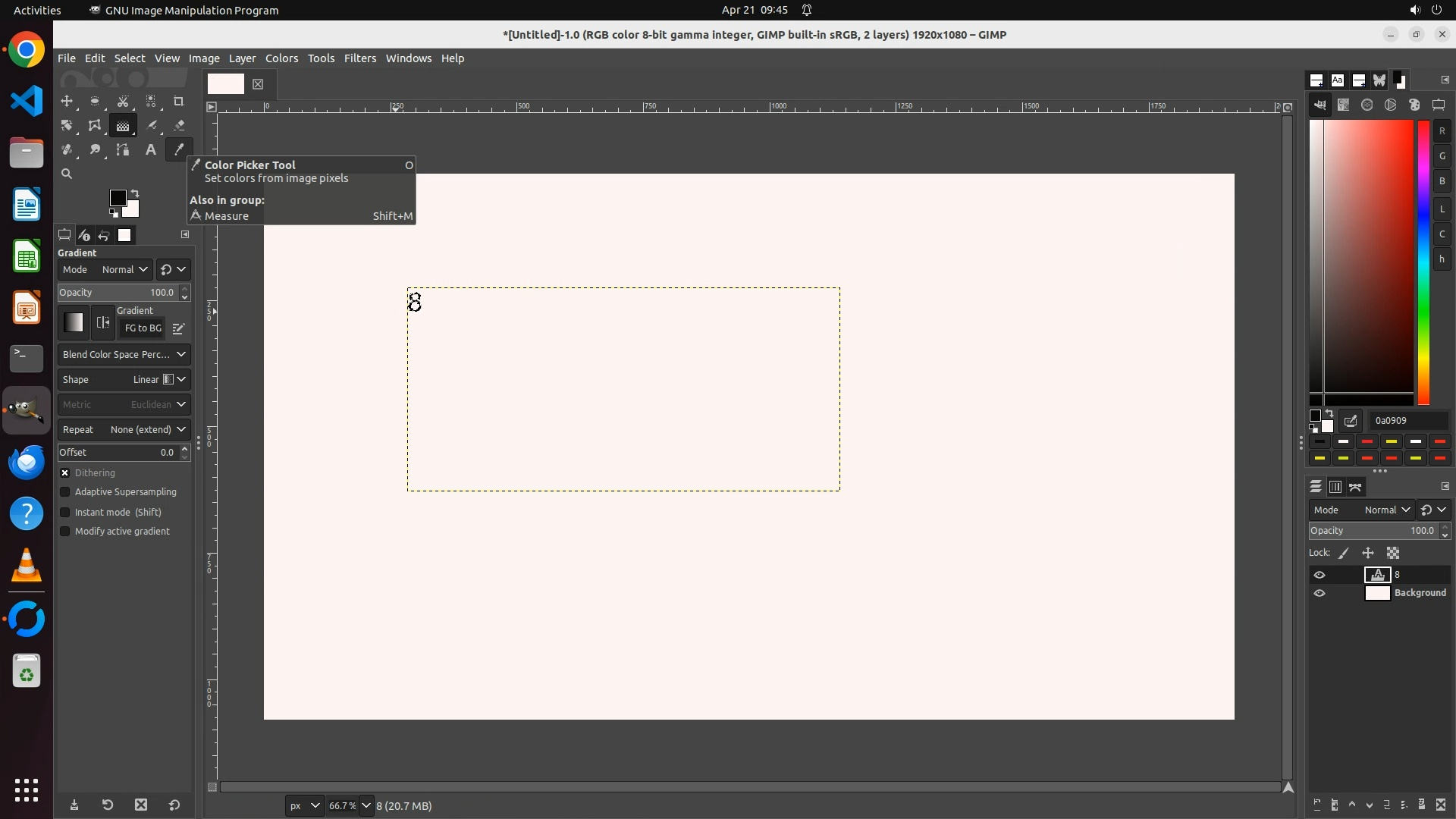Screen dimensions: 1456x819
Task: Toggle the Dithering checkbox
Action: click(x=65, y=472)
